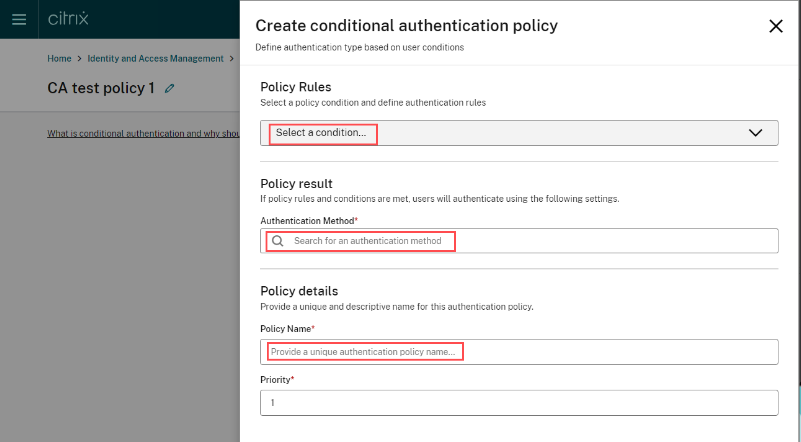Click the Policy Name field label
The image size is (801, 442).
click(286, 328)
